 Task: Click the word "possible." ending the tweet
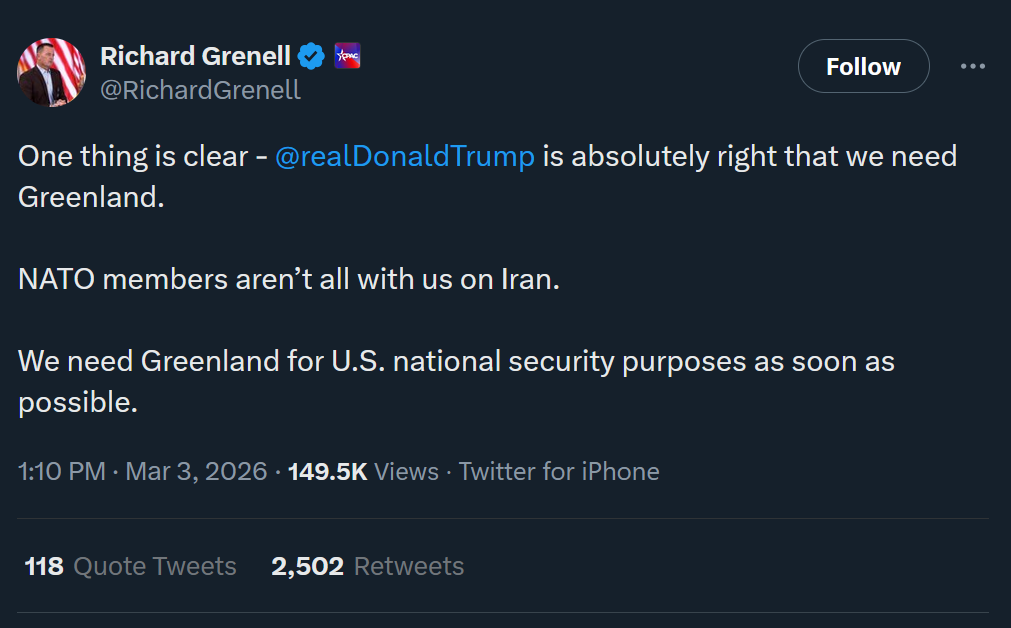[77, 401]
